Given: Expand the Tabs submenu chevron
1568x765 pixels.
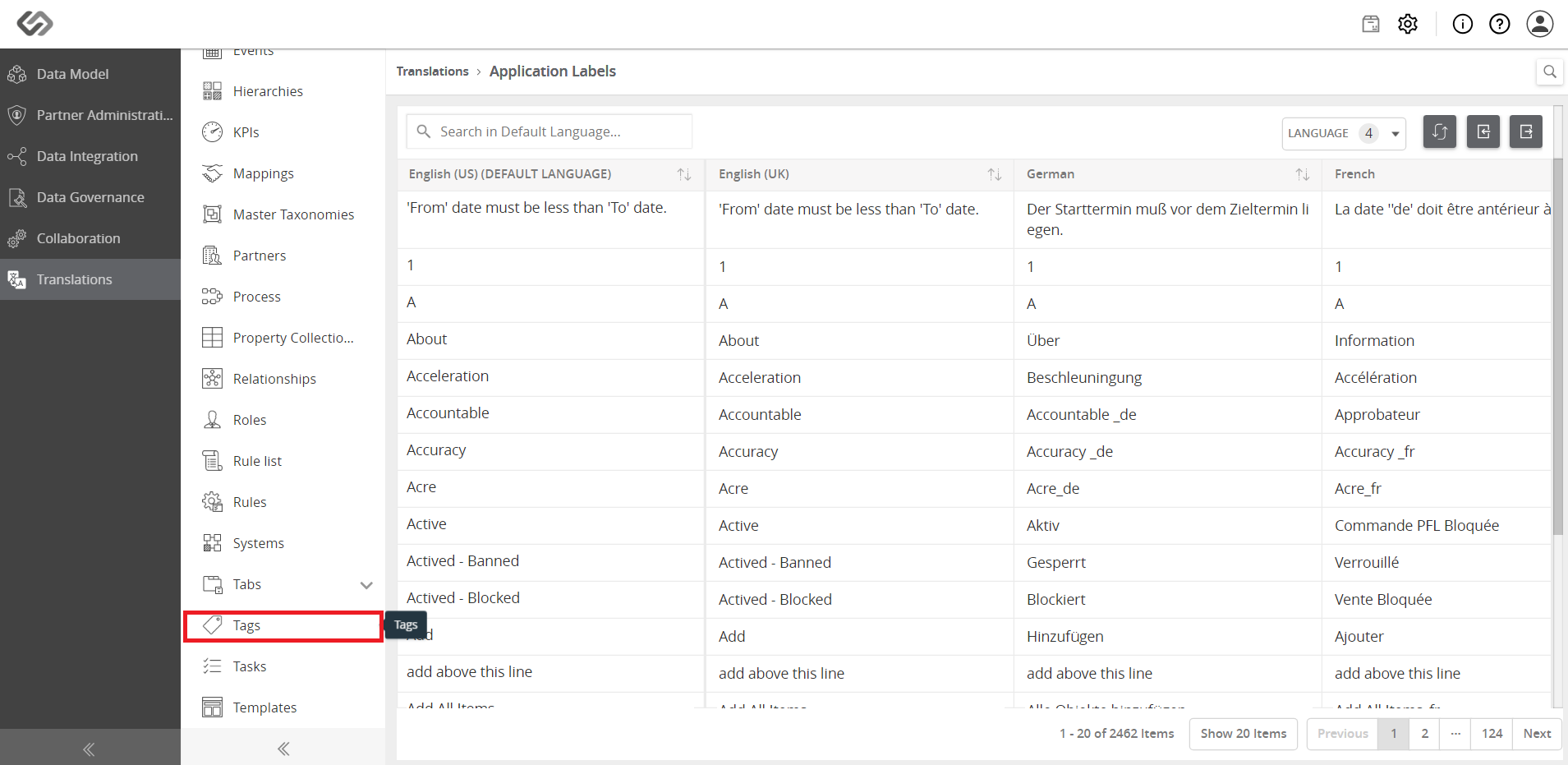Looking at the screenshot, I should click(366, 585).
